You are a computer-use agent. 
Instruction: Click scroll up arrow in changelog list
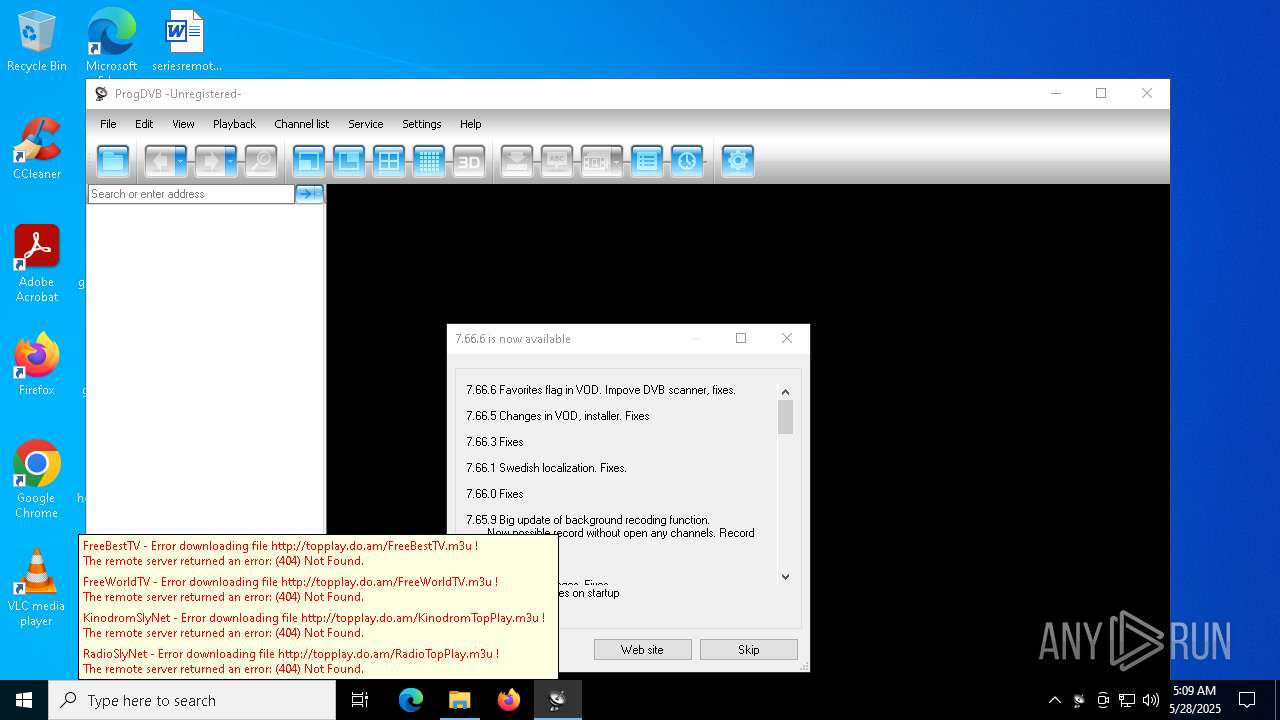tap(785, 392)
